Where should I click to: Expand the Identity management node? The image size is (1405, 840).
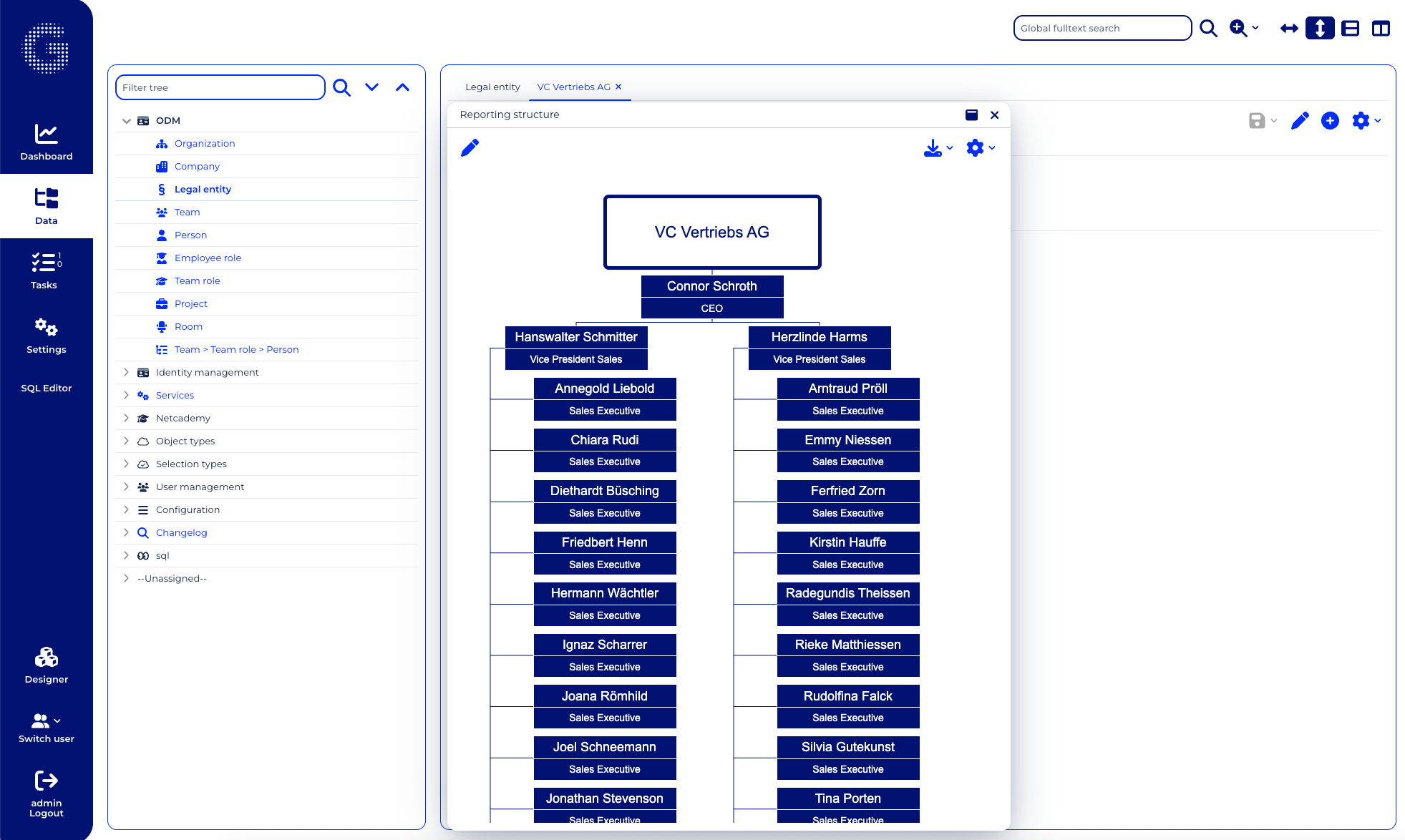[126, 372]
